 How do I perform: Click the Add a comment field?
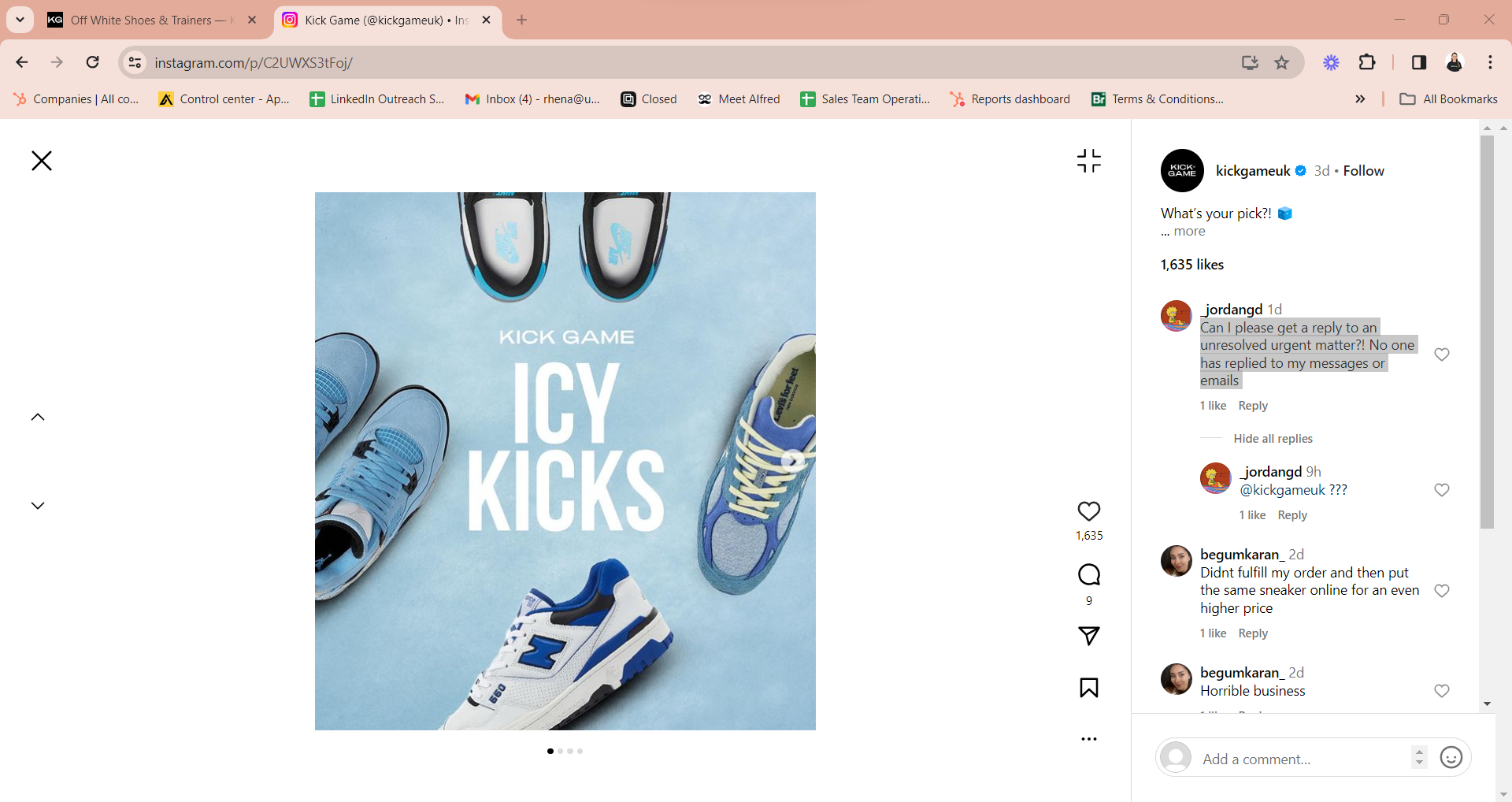tap(1303, 759)
